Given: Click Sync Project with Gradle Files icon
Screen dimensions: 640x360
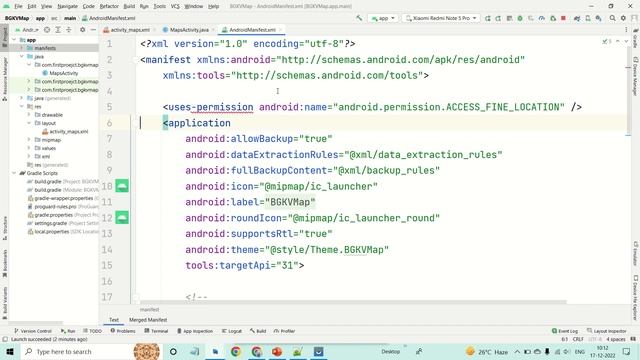Looking at the screenshot, I should tap(577, 18).
